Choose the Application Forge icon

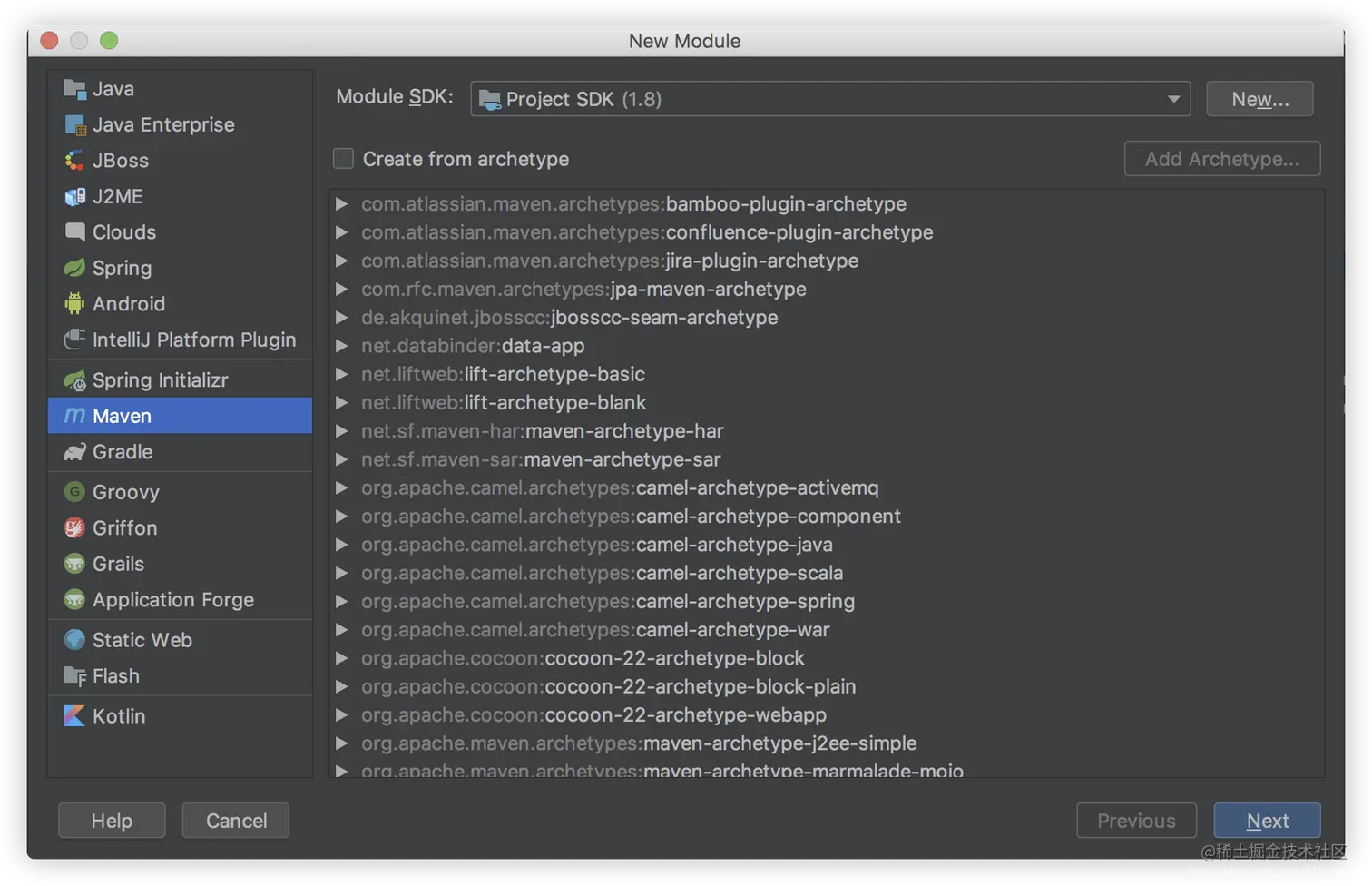click(x=74, y=599)
